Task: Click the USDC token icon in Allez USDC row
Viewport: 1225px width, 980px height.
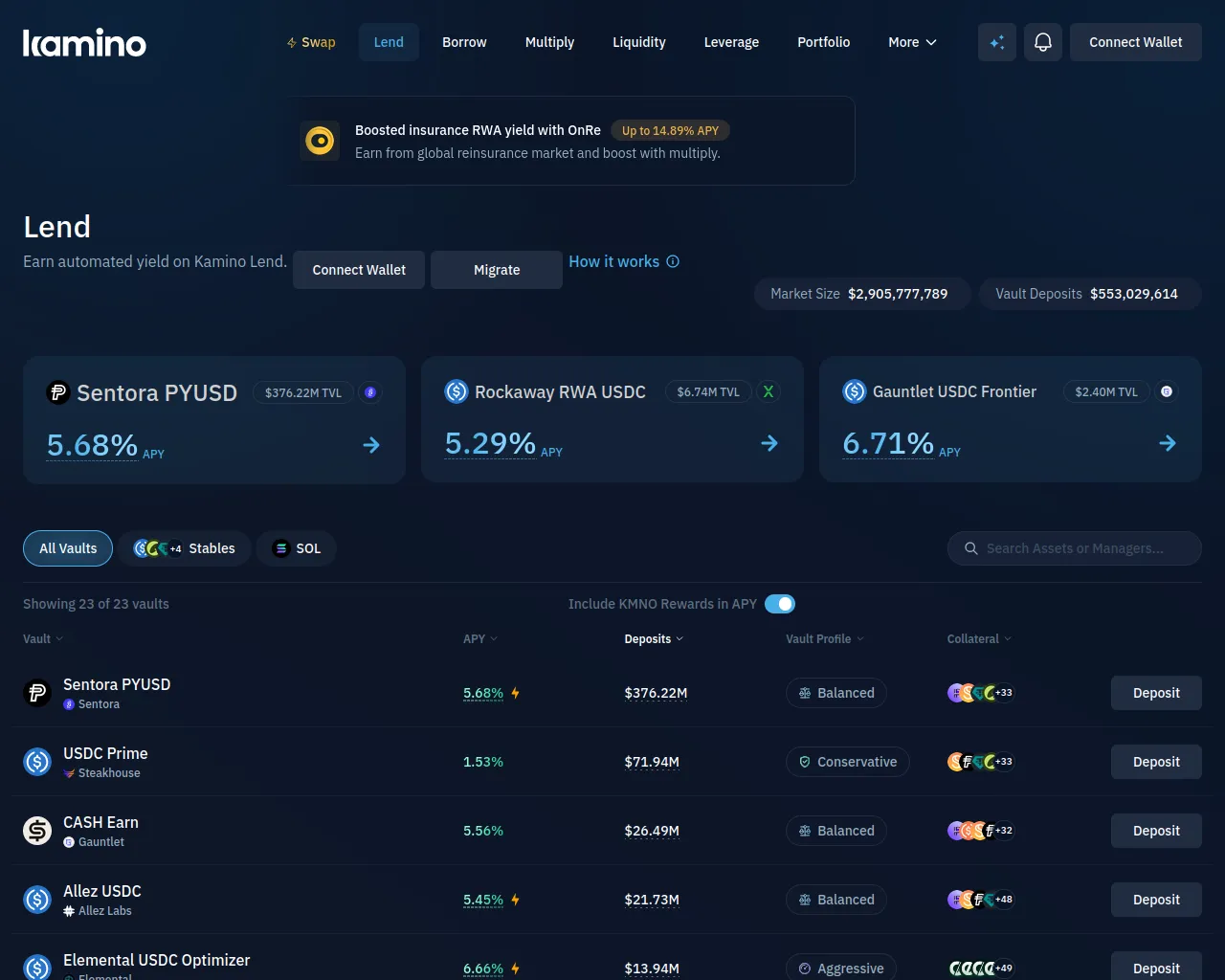Action: [37, 900]
